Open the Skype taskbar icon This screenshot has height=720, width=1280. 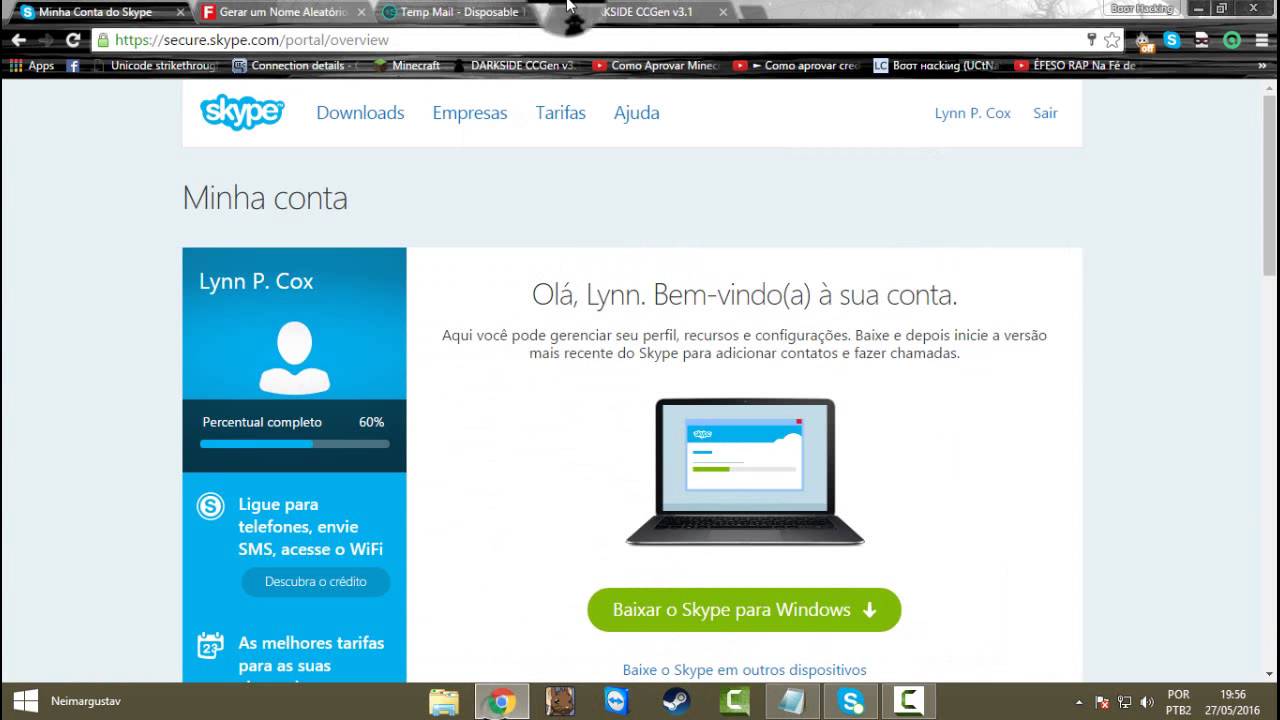pos(852,702)
